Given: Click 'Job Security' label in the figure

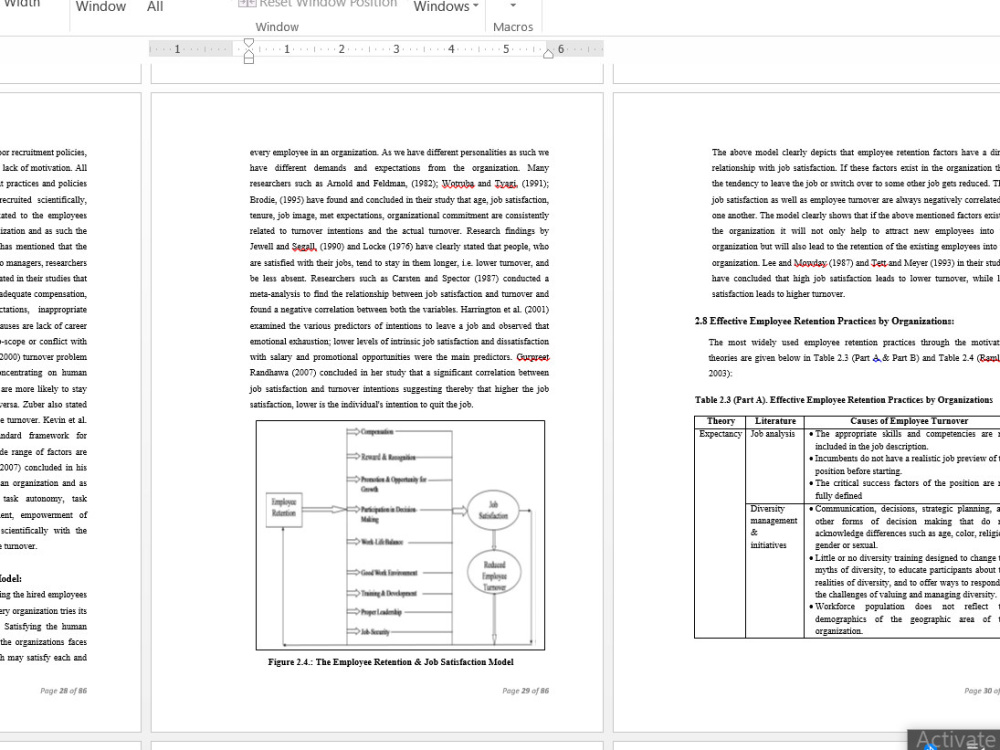Looking at the screenshot, I should pyautogui.click(x=375, y=632).
